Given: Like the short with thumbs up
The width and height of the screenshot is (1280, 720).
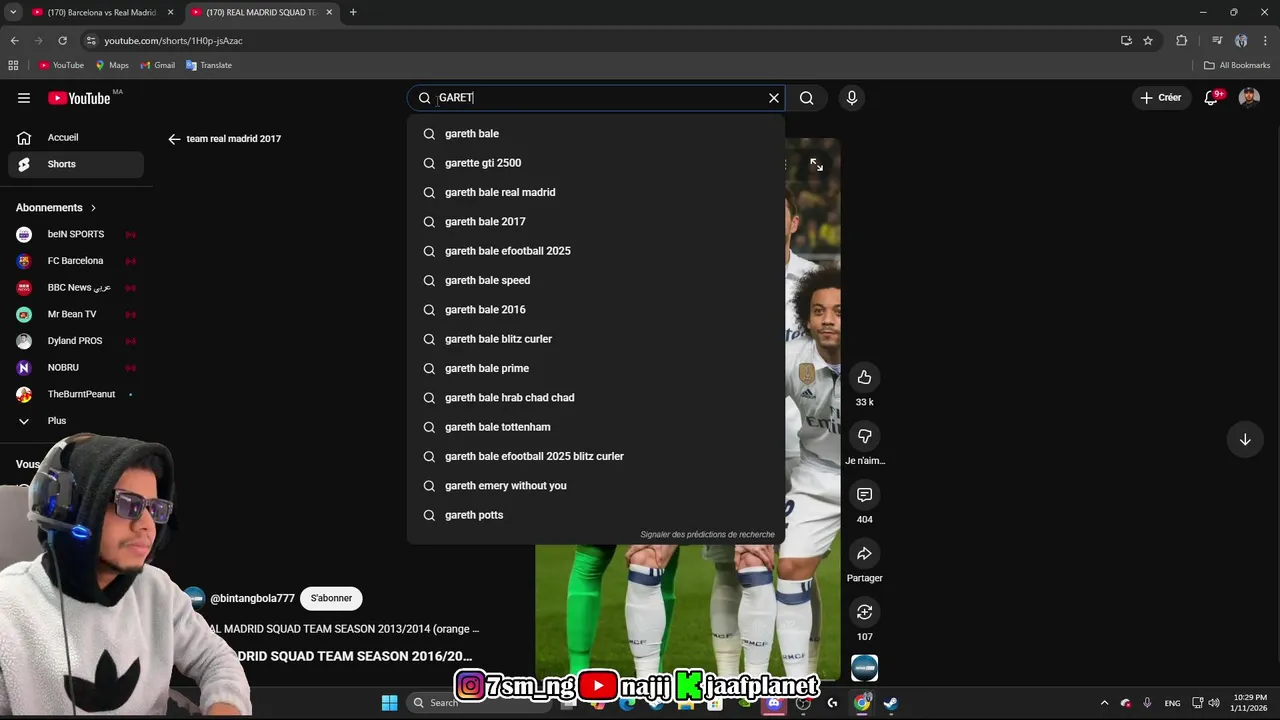Looking at the screenshot, I should pos(864,377).
